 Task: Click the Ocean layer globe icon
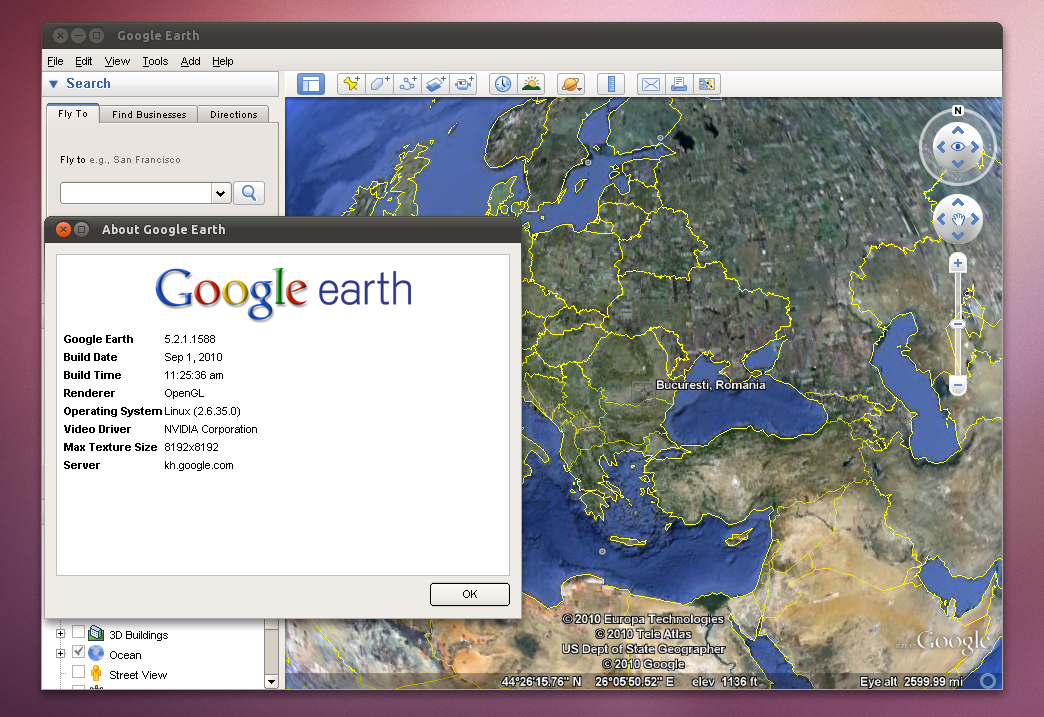(97, 653)
